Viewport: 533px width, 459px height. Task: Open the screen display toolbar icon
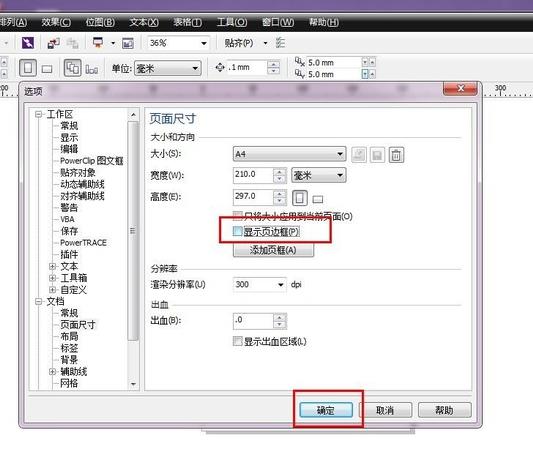tap(98, 42)
